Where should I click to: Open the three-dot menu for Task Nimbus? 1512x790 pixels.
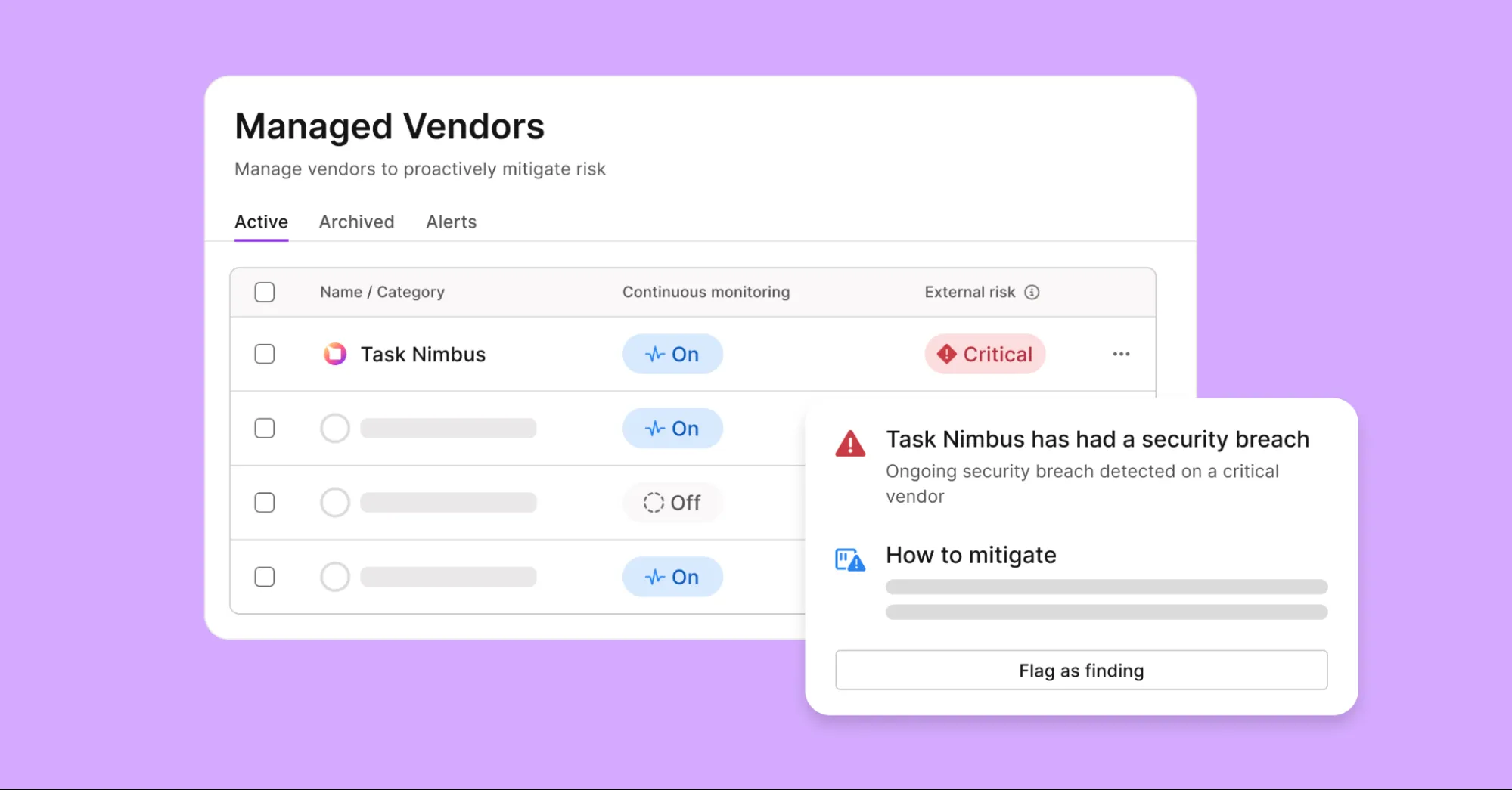1121,354
